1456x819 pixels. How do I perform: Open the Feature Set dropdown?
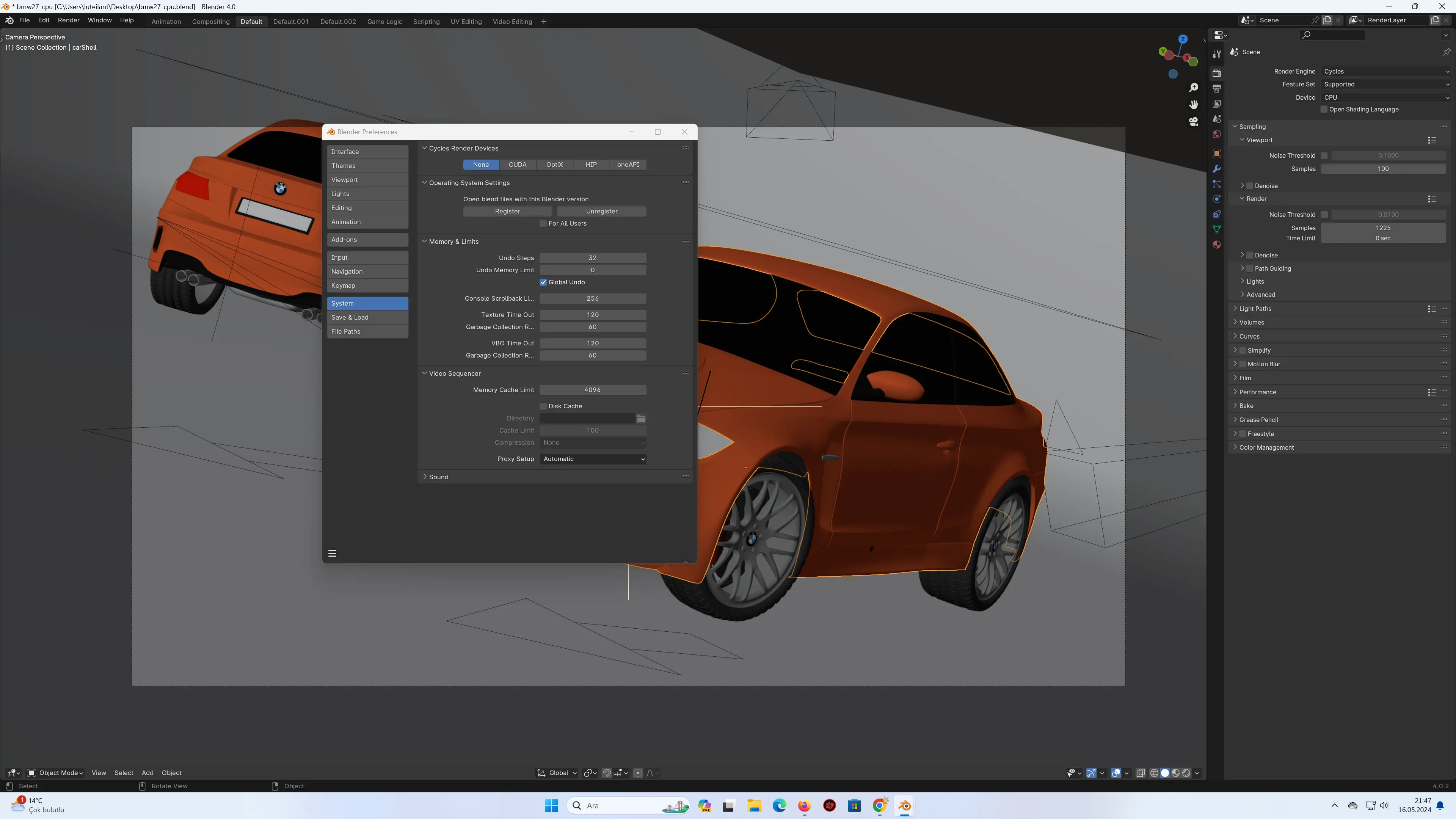tap(1386, 84)
